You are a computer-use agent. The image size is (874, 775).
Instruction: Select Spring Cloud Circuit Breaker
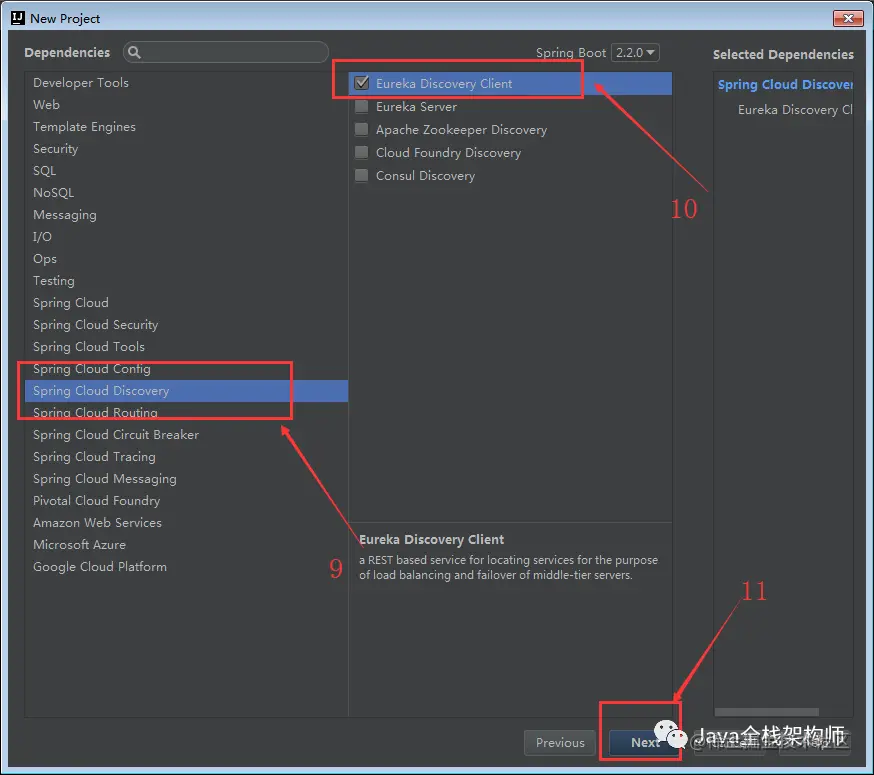[186, 434]
